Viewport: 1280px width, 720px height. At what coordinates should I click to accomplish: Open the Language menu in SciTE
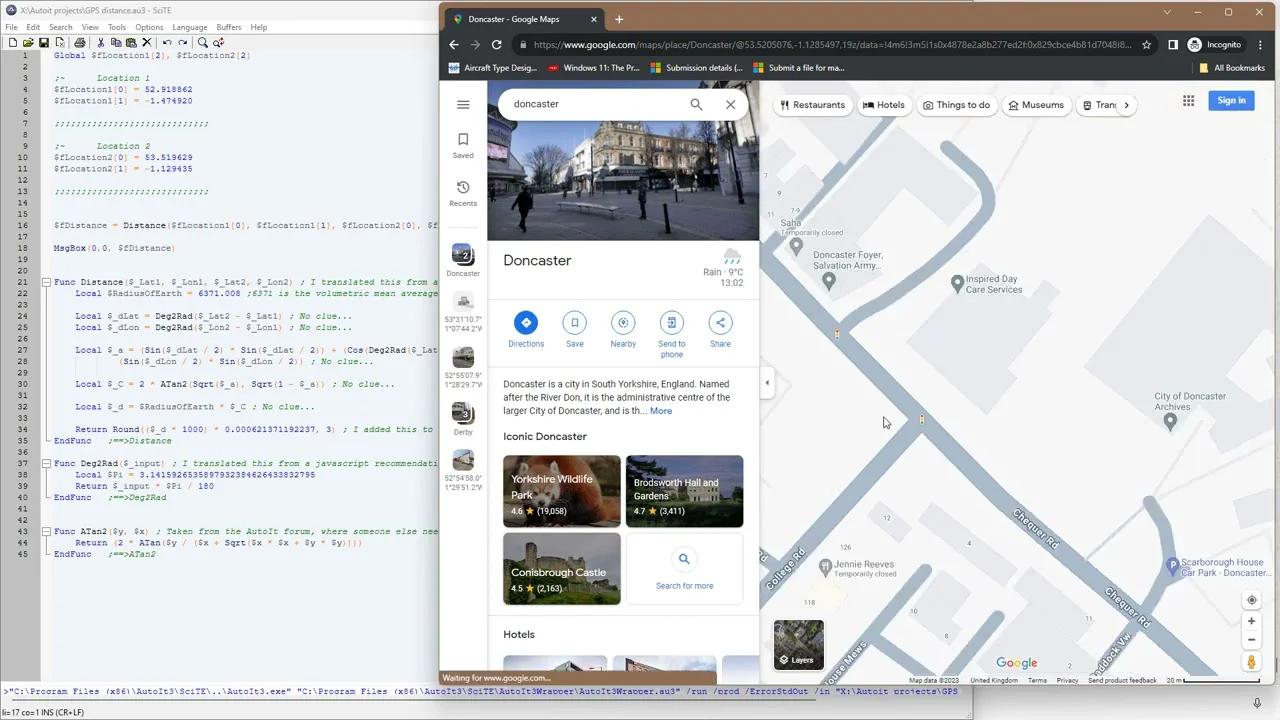[x=189, y=27]
